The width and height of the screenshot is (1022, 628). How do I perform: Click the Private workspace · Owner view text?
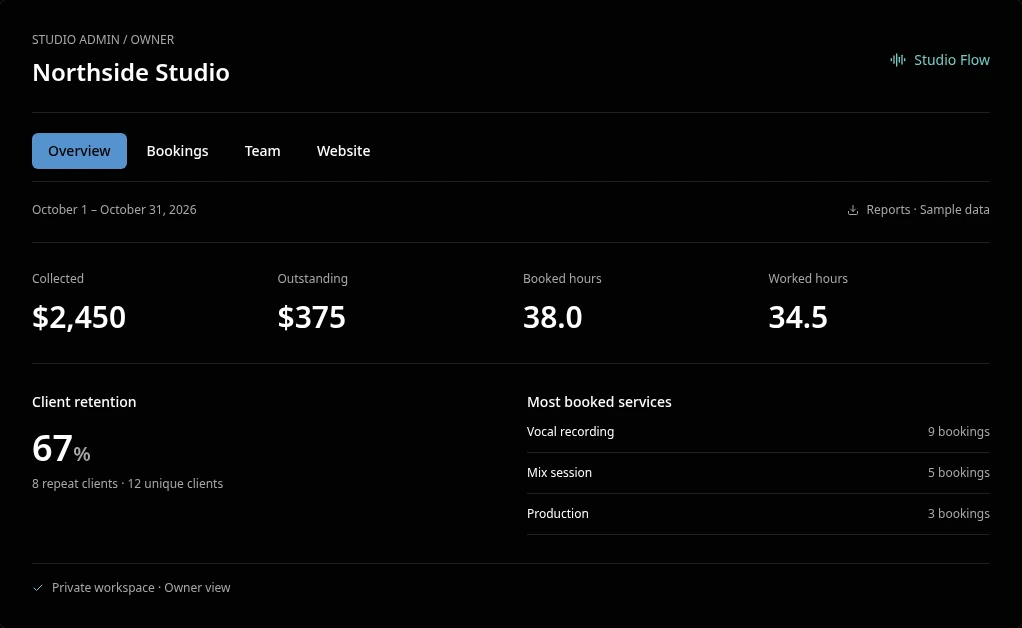tap(141, 588)
